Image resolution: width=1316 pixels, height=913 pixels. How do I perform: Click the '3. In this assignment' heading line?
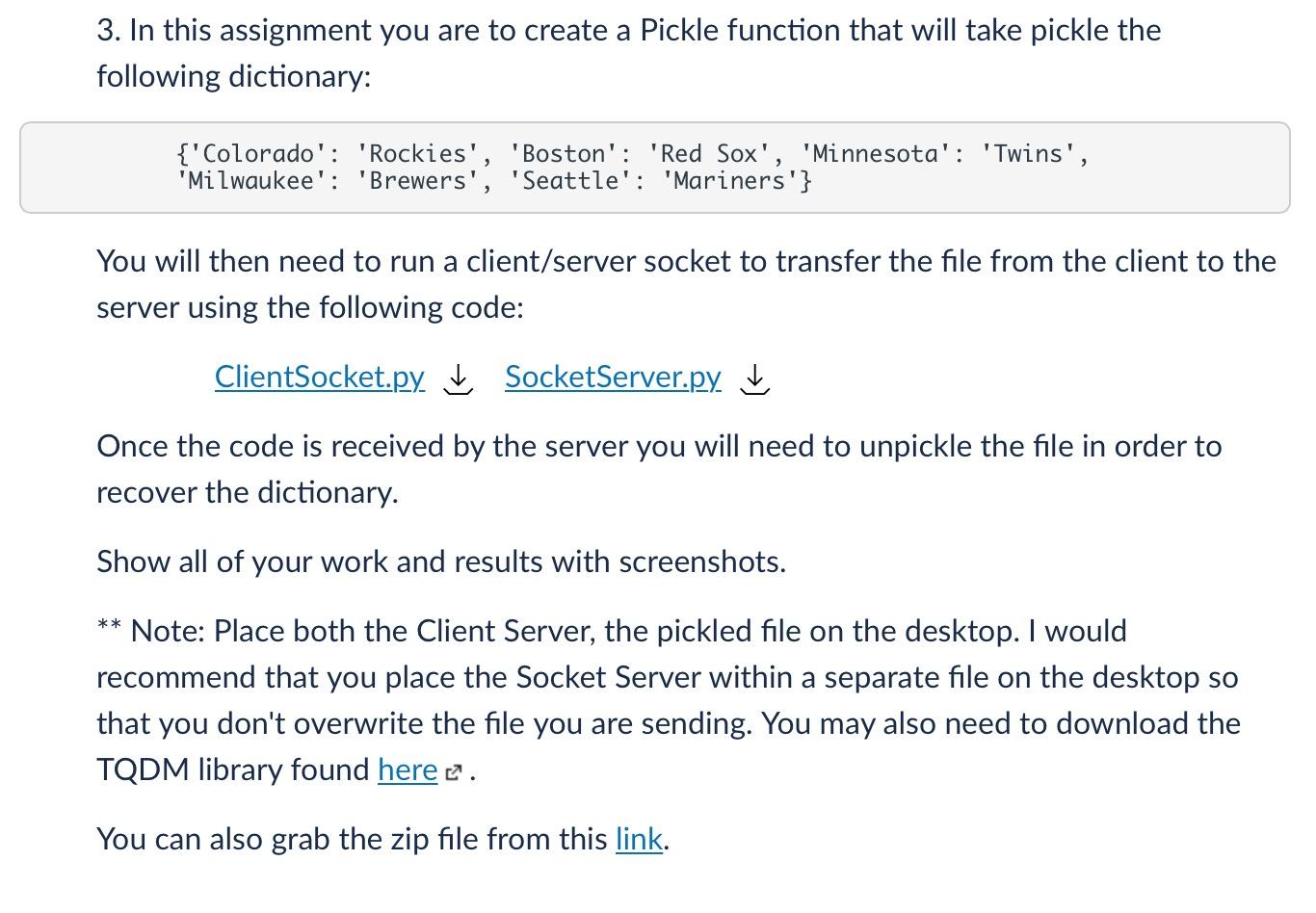pyautogui.click(x=628, y=30)
